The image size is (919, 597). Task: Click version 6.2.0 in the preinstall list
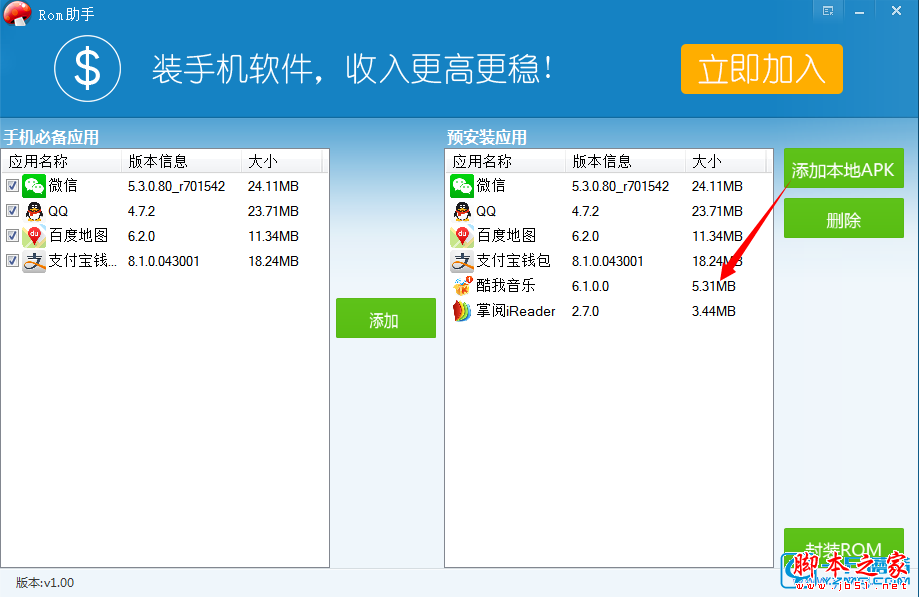point(585,237)
